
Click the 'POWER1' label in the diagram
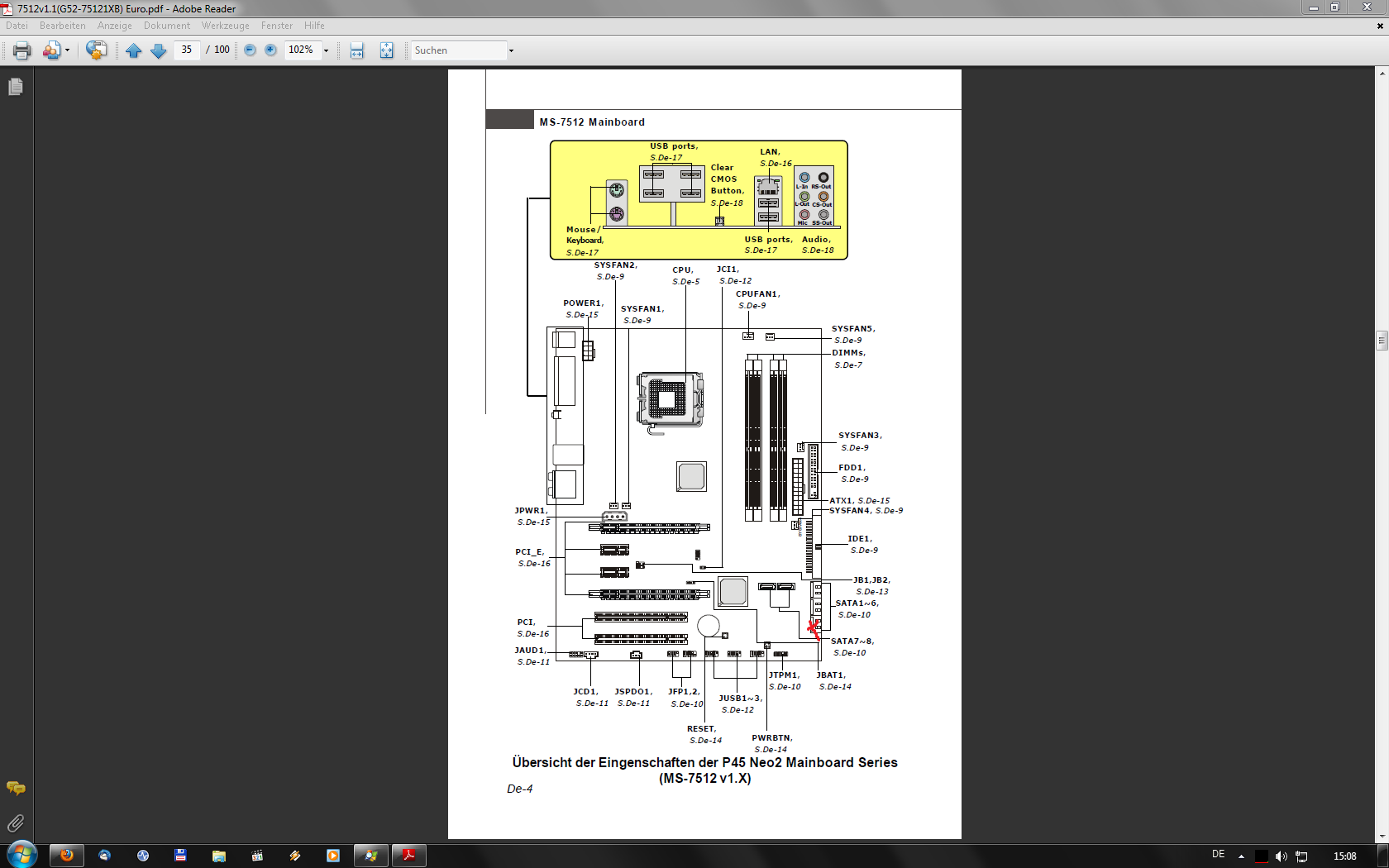(584, 303)
